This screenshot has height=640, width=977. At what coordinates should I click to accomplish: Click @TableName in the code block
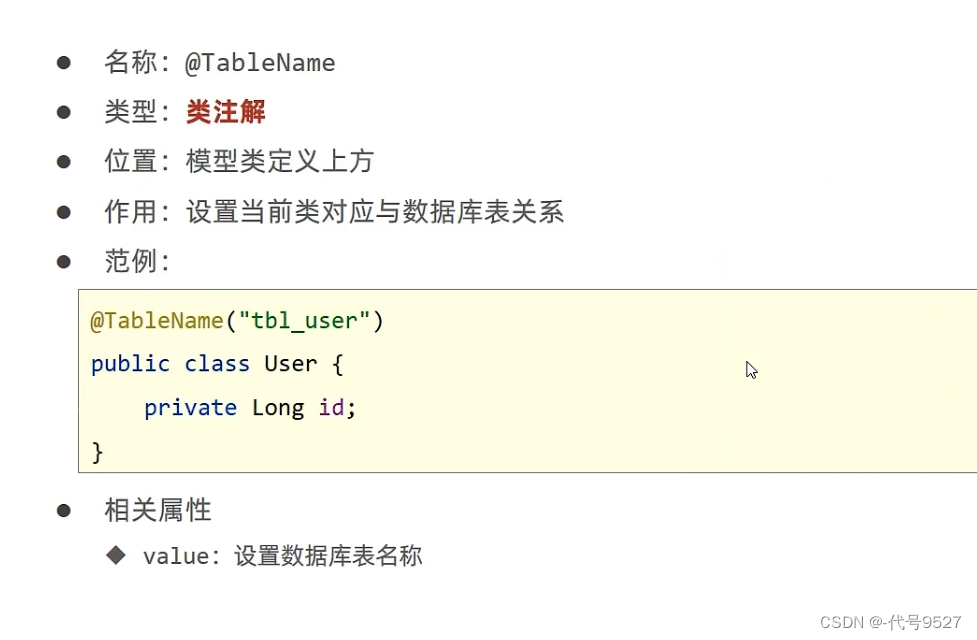click(x=157, y=321)
